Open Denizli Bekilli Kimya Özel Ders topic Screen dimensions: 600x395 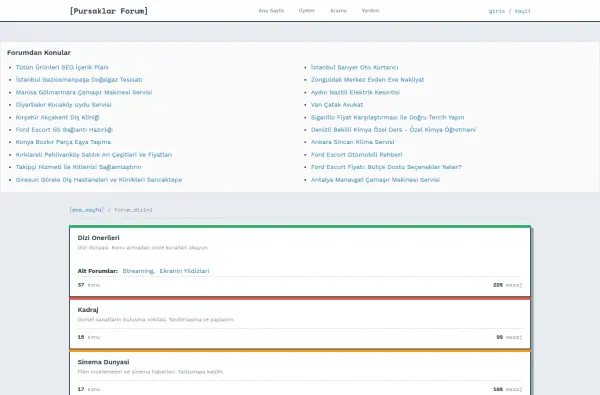click(x=393, y=130)
